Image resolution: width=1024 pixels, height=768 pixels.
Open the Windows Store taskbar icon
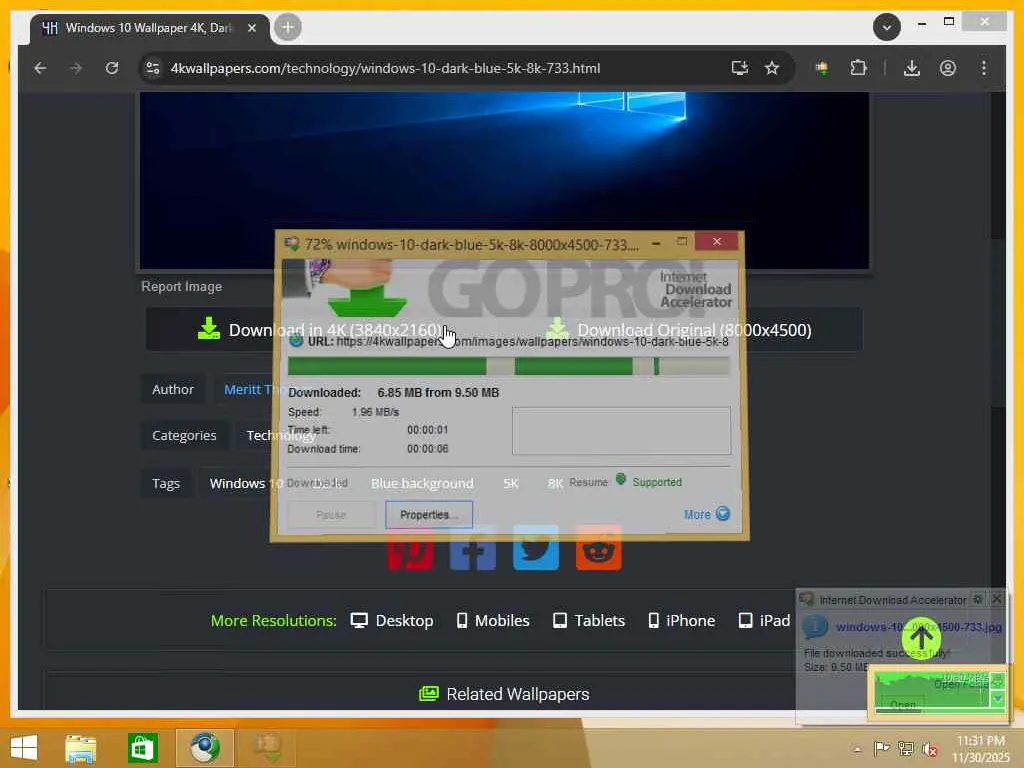click(x=142, y=748)
